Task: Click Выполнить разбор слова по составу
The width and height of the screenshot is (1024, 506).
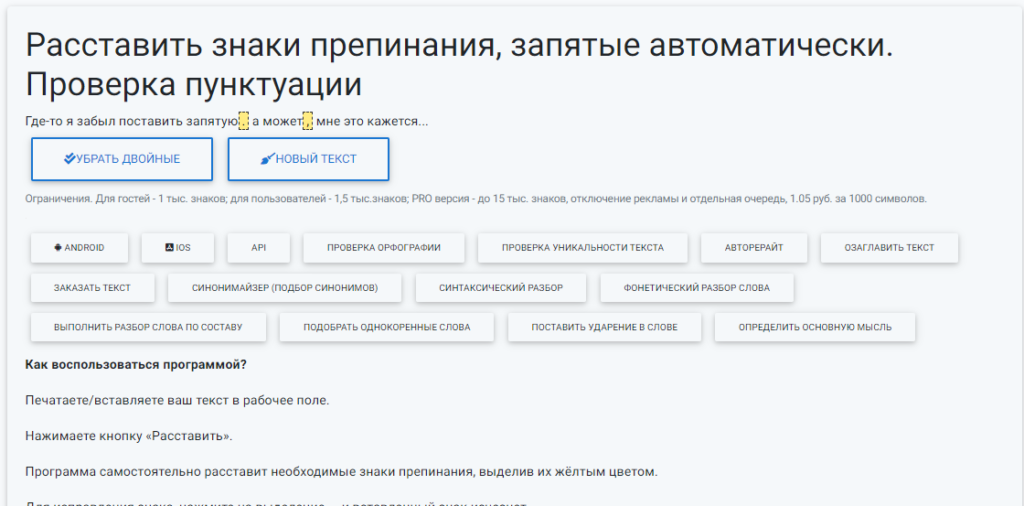Action: [x=148, y=327]
